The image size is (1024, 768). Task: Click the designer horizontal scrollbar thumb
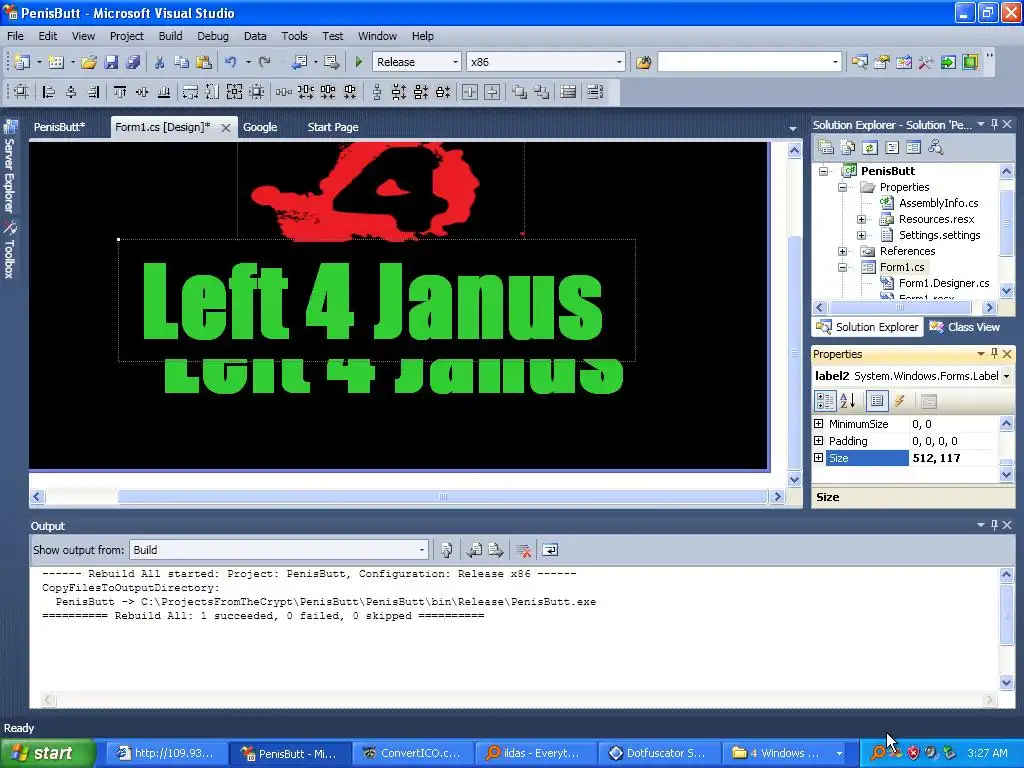pyautogui.click(x=443, y=497)
